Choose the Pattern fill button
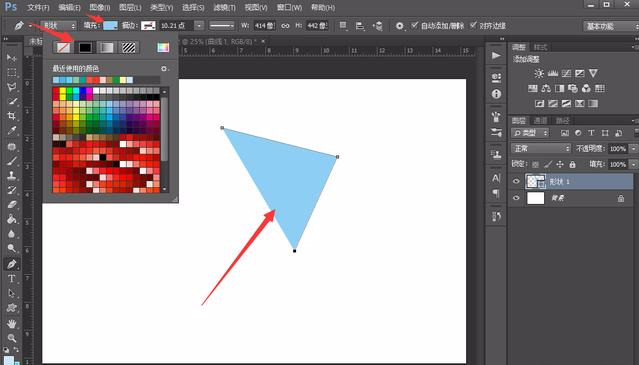 tap(129, 48)
